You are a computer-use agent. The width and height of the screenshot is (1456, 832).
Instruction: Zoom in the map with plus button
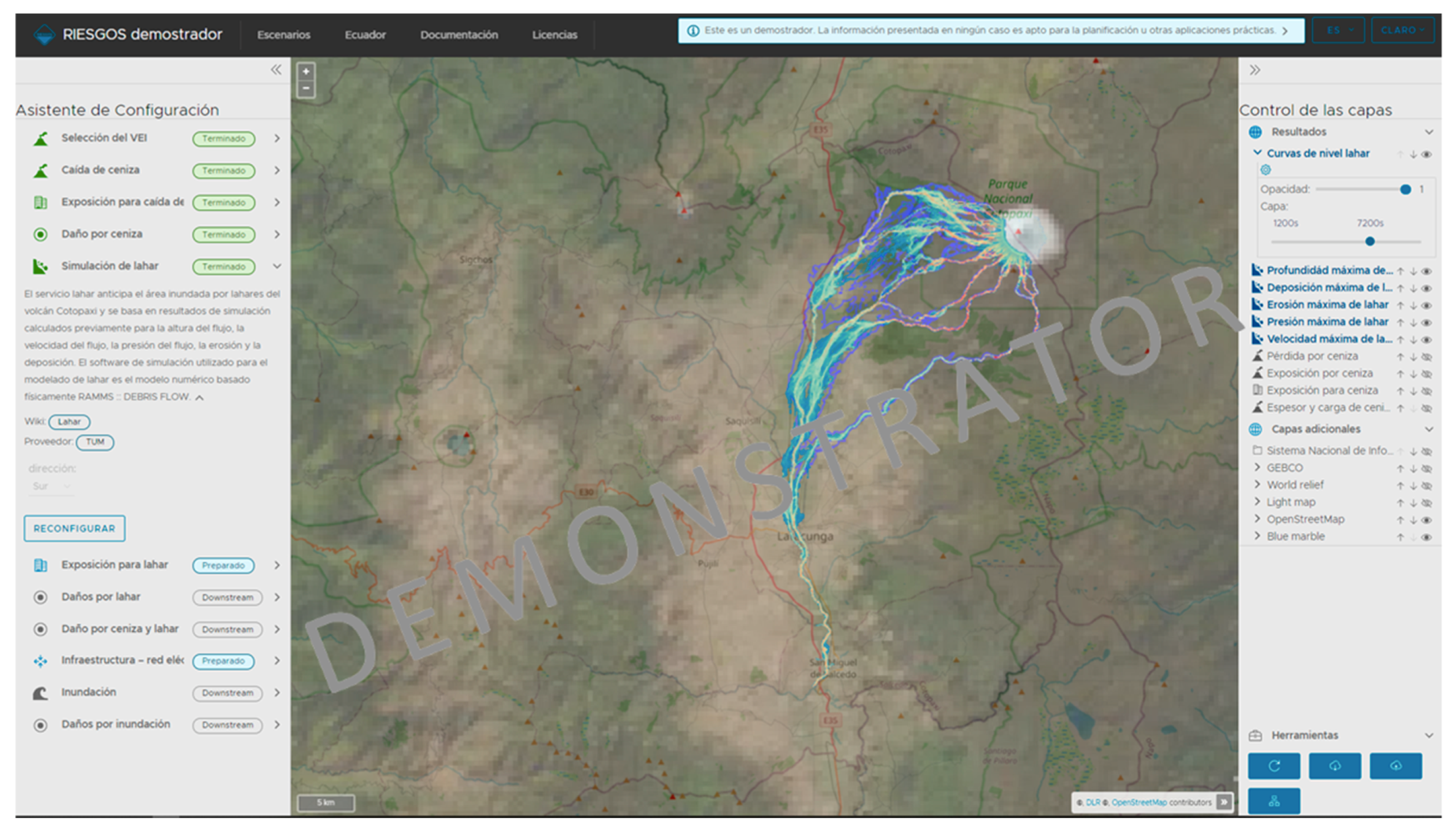tap(305, 72)
